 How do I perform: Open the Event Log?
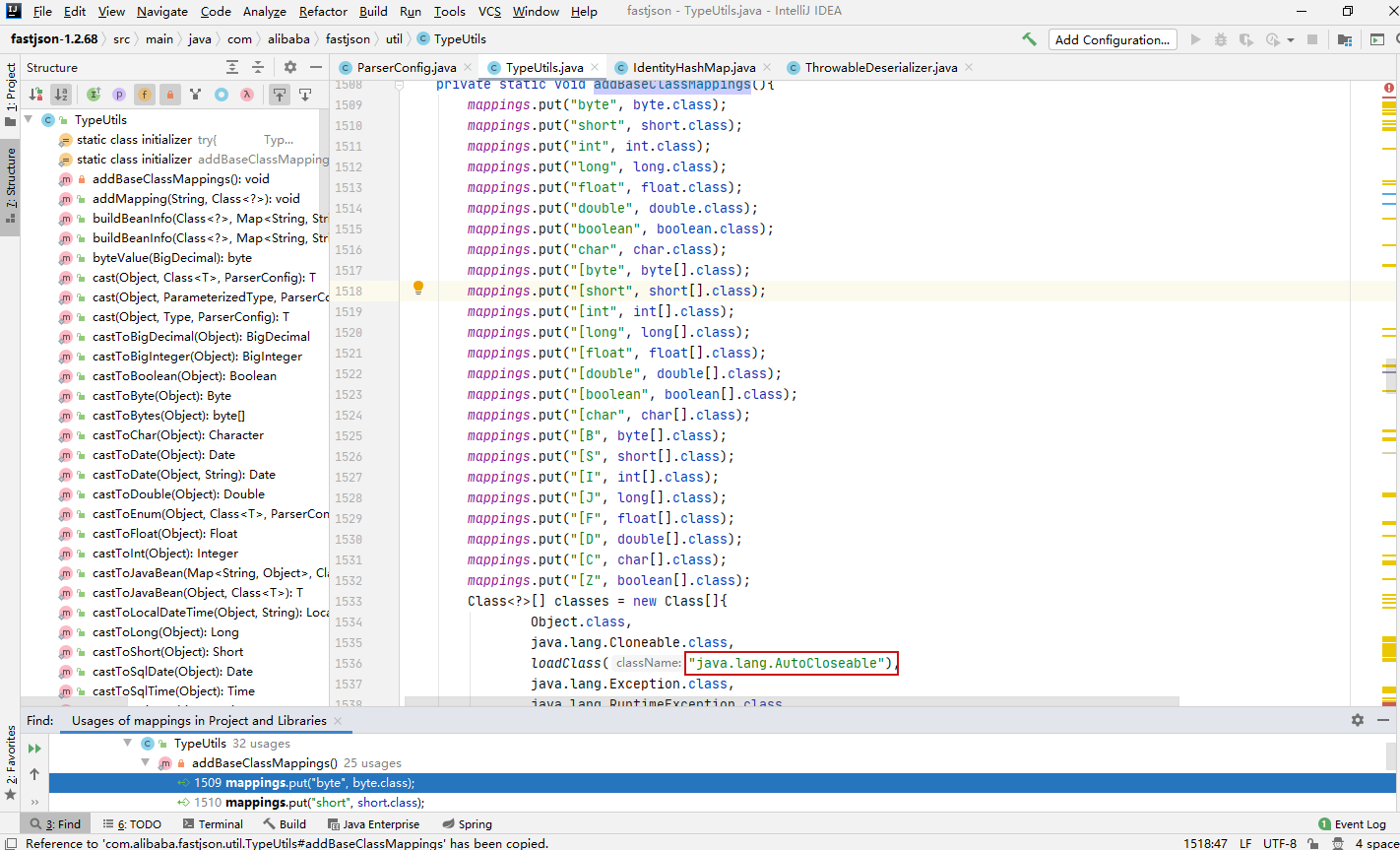tap(1352, 824)
